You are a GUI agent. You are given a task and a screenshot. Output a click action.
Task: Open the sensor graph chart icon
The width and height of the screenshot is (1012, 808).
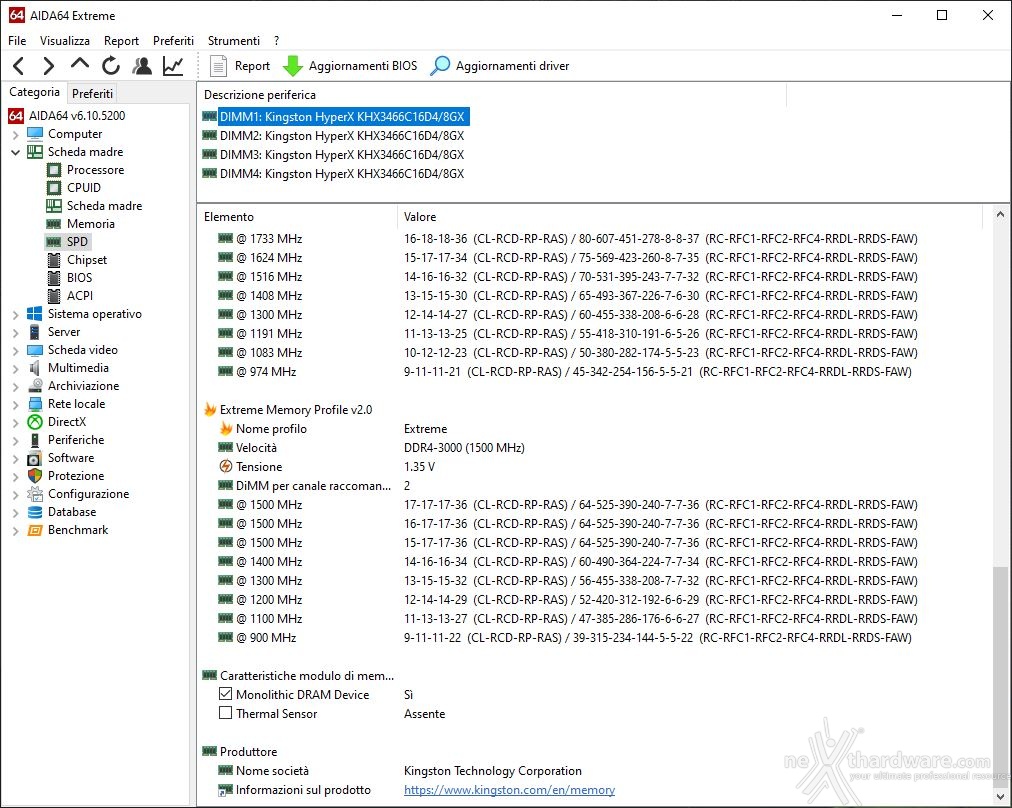pyautogui.click(x=173, y=66)
